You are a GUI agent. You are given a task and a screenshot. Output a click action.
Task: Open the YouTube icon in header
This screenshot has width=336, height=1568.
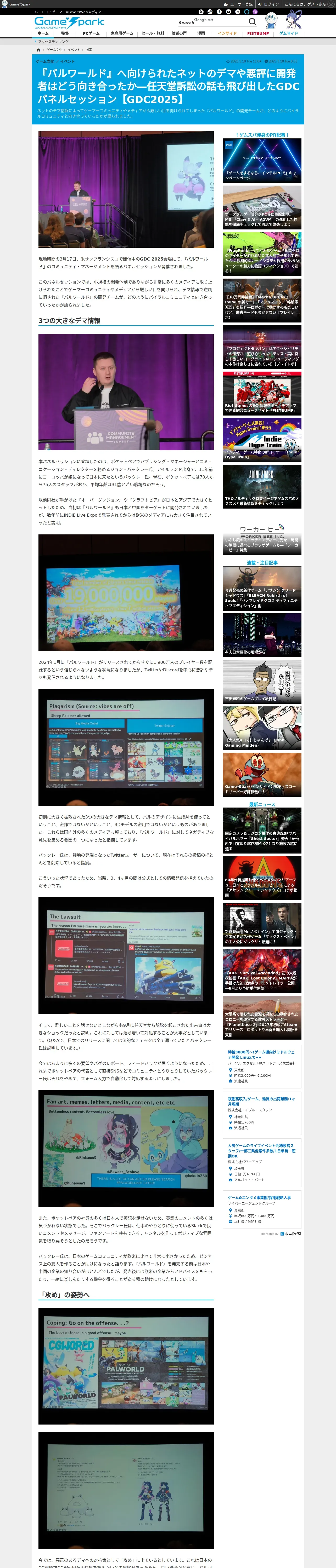click(x=229, y=11)
